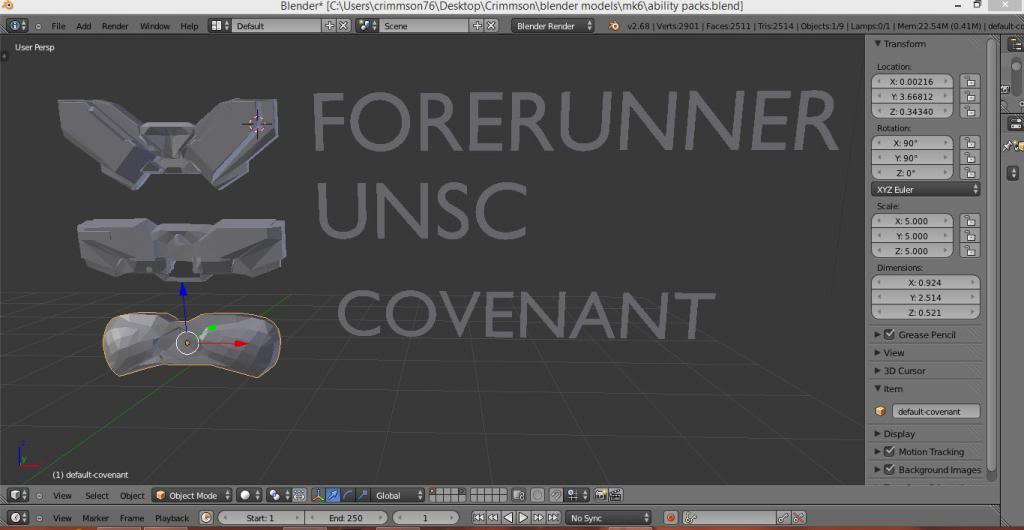This screenshot has height=530, width=1024.
Task: Toggle the Motion Tracking checkbox
Action: point(889,451)
